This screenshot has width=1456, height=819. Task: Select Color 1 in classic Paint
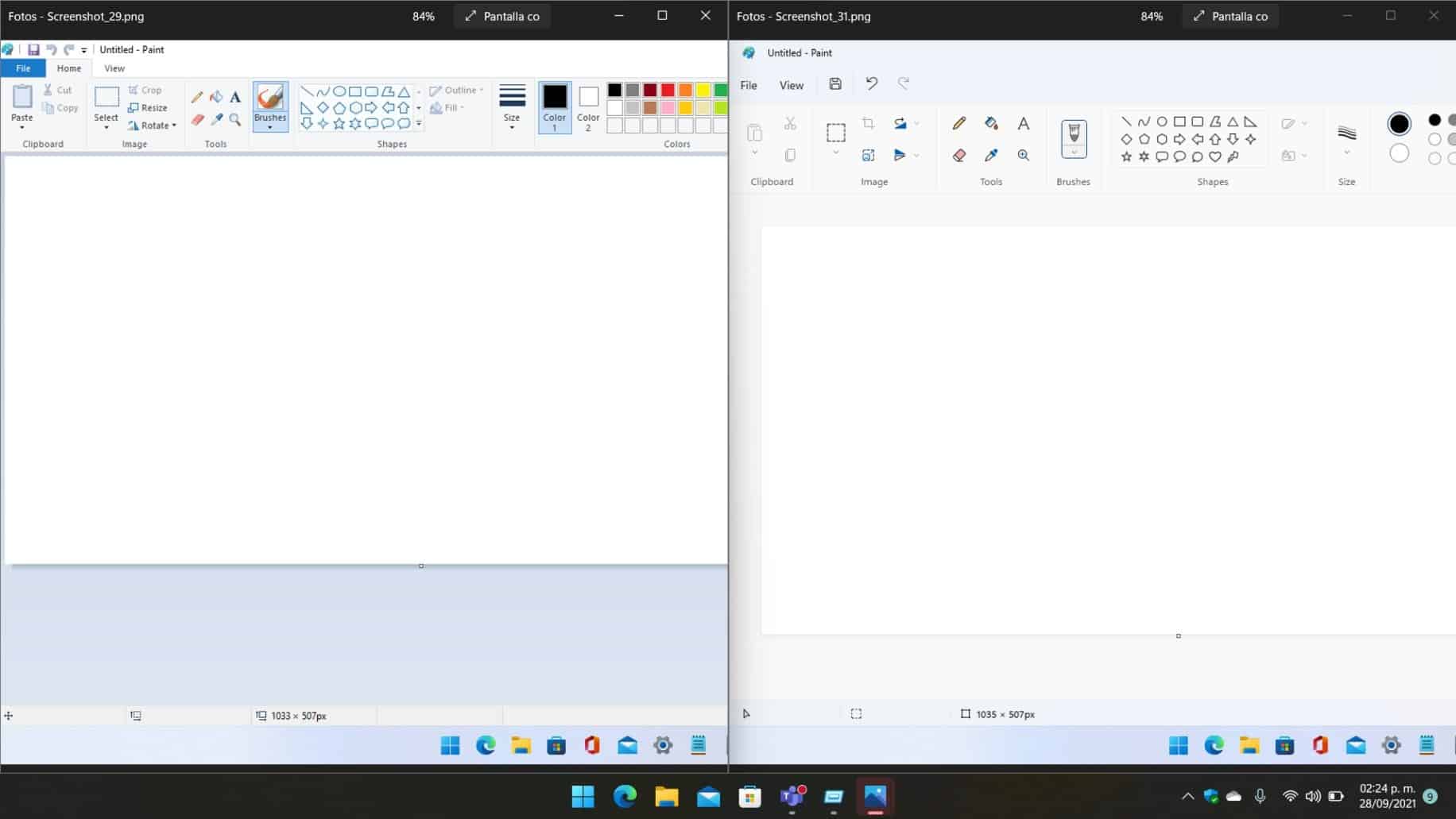coord(555,106)
